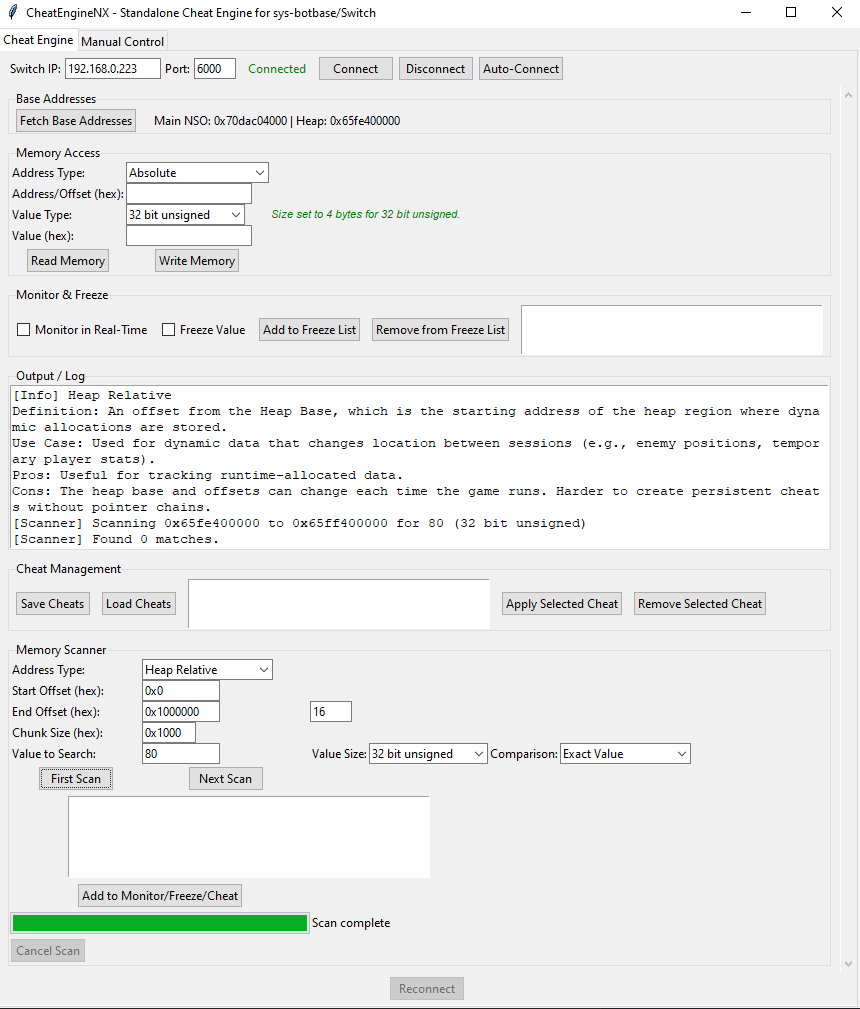Click the Start Offset (hex) field

[181, 690]
